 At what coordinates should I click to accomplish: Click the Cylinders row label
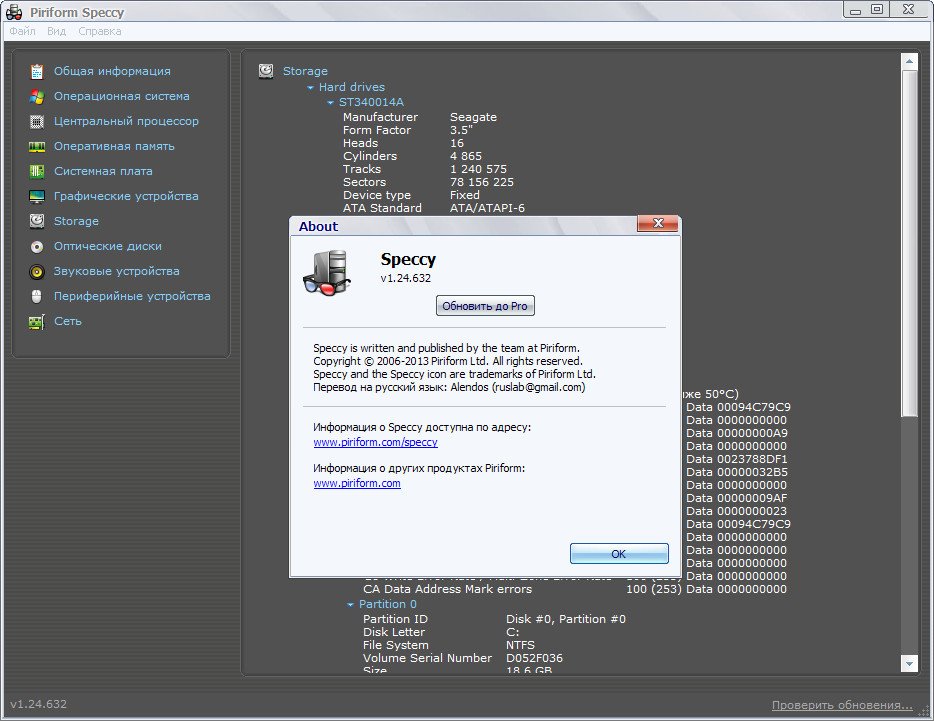(x=369, y=156)
